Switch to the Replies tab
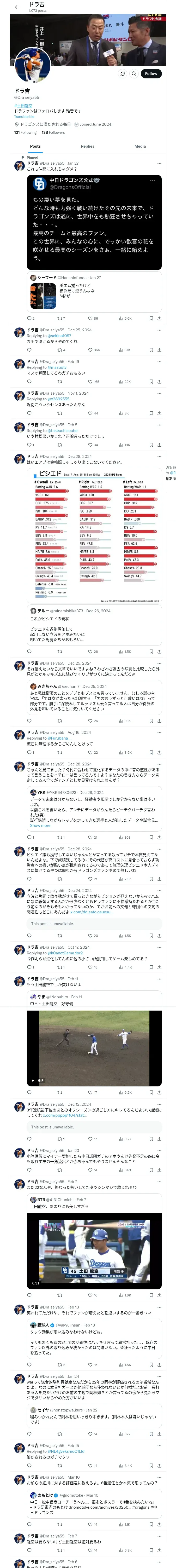The height and width of the screenshot is (1568, 176). [x=87, y=146]
